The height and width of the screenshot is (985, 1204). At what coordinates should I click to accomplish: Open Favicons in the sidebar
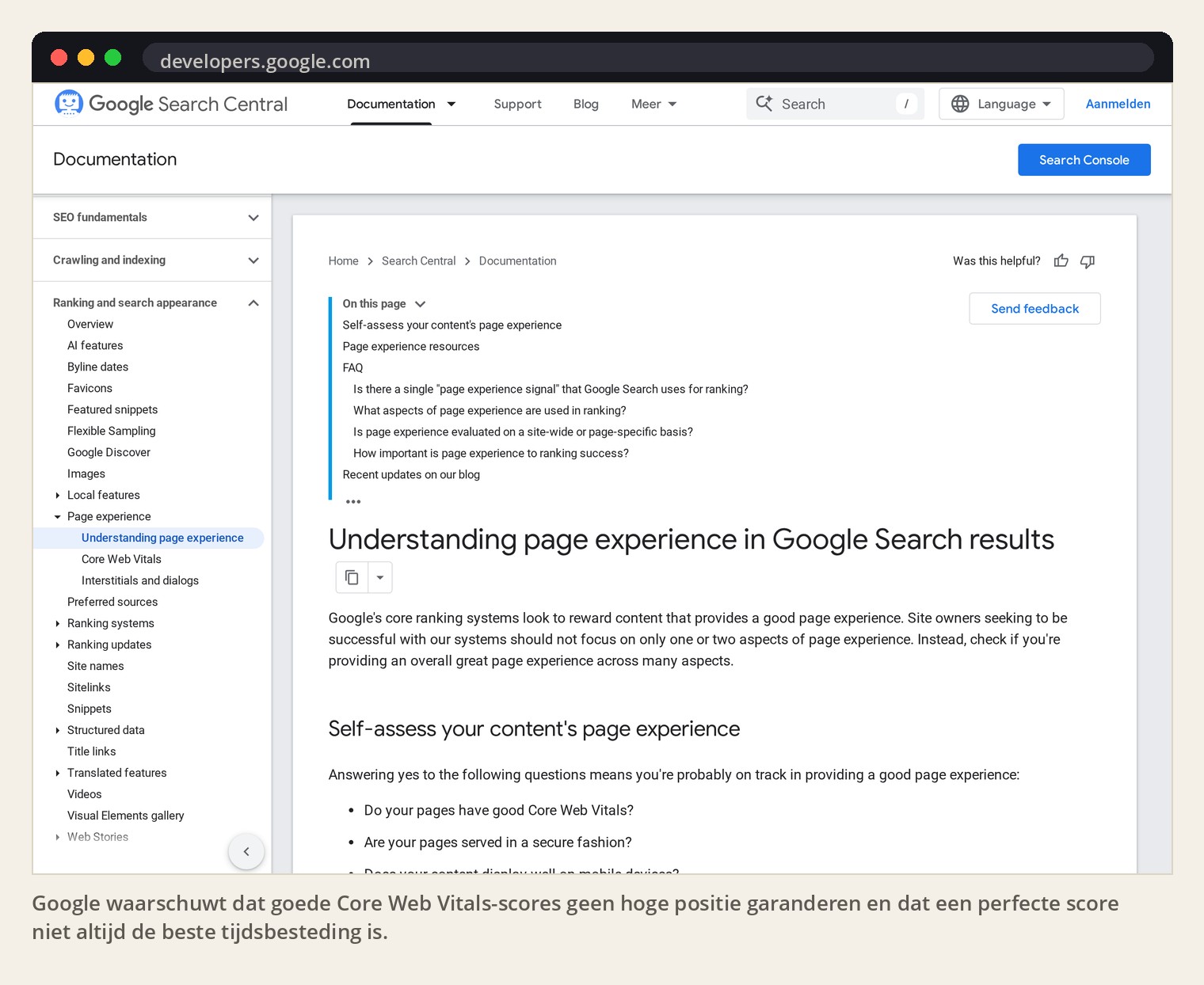(90, 388)
